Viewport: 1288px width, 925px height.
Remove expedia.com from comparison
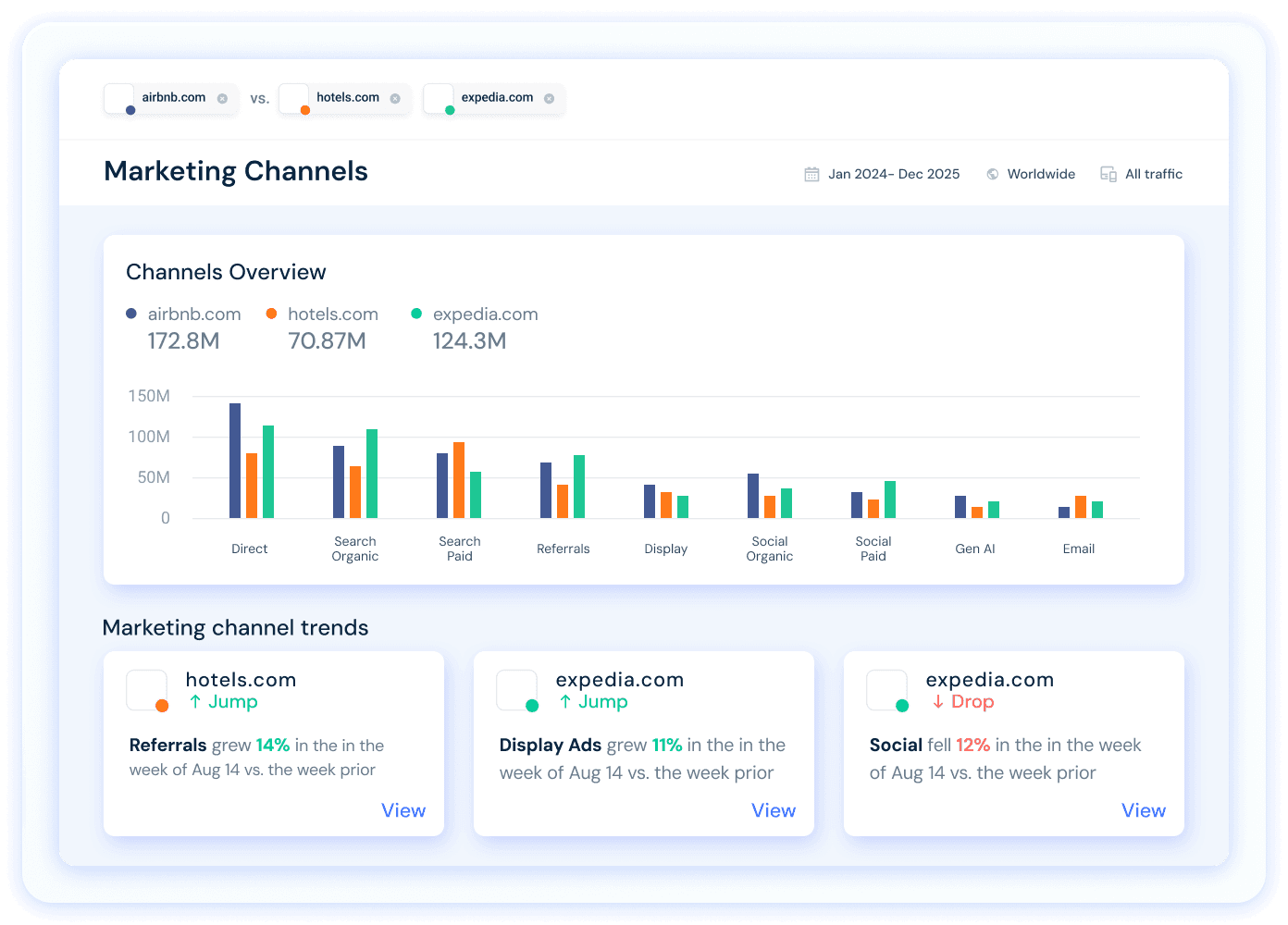click(549, 98)
